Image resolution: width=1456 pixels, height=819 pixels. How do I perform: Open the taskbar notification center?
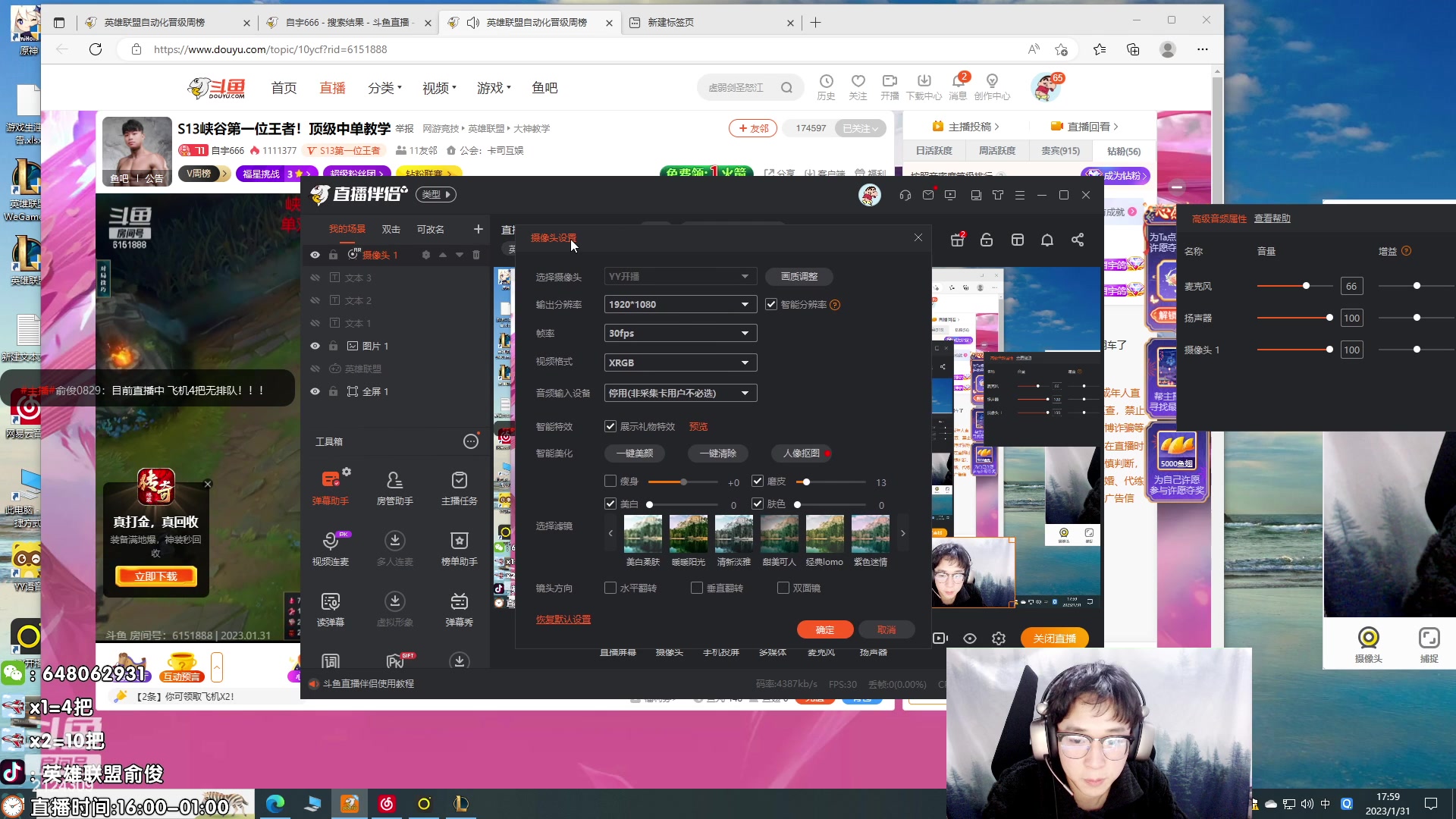pyautogui.click(x=1431, y=804)
